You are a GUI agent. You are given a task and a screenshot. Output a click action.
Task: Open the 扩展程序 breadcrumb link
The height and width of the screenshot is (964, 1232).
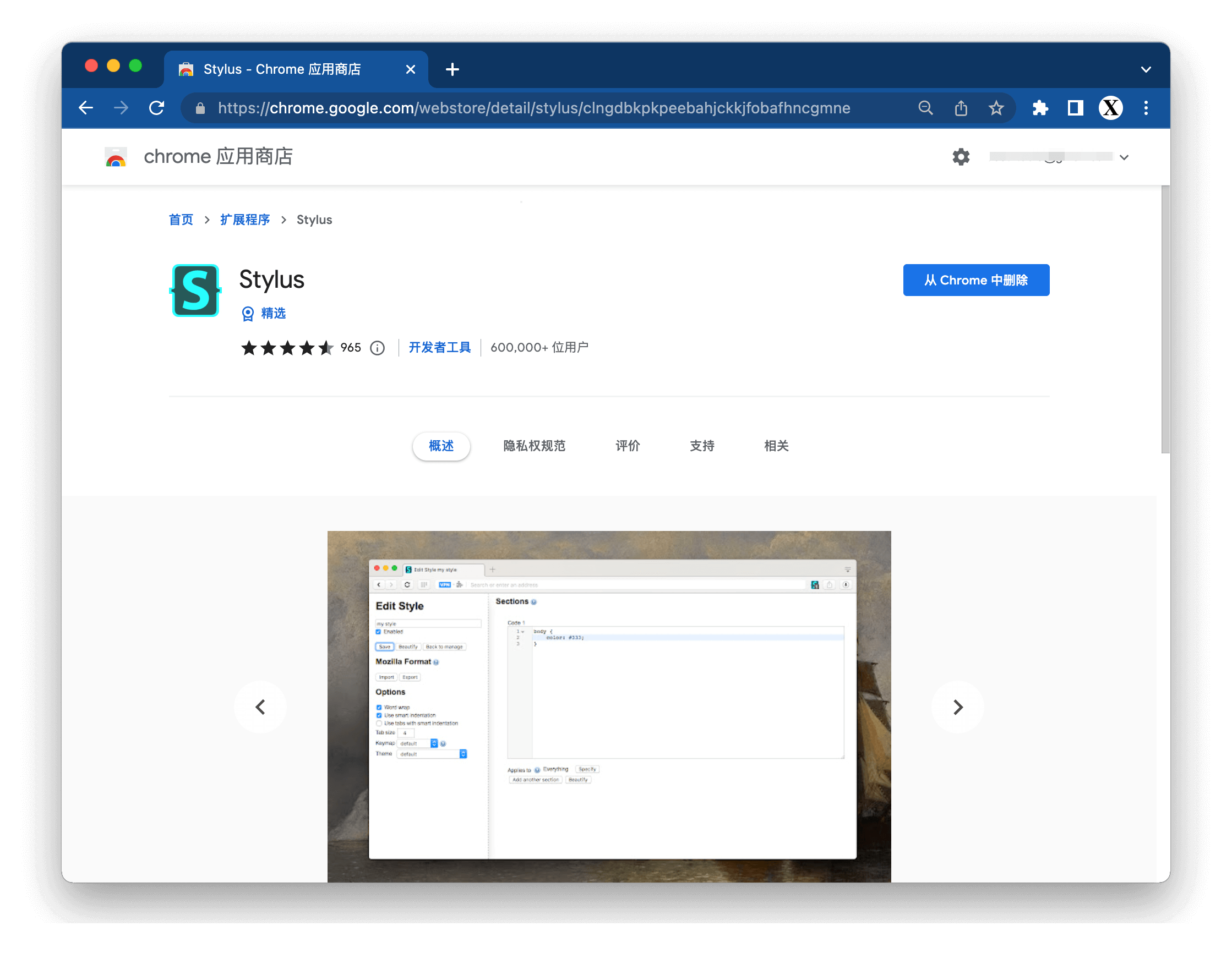click(244, 220)
